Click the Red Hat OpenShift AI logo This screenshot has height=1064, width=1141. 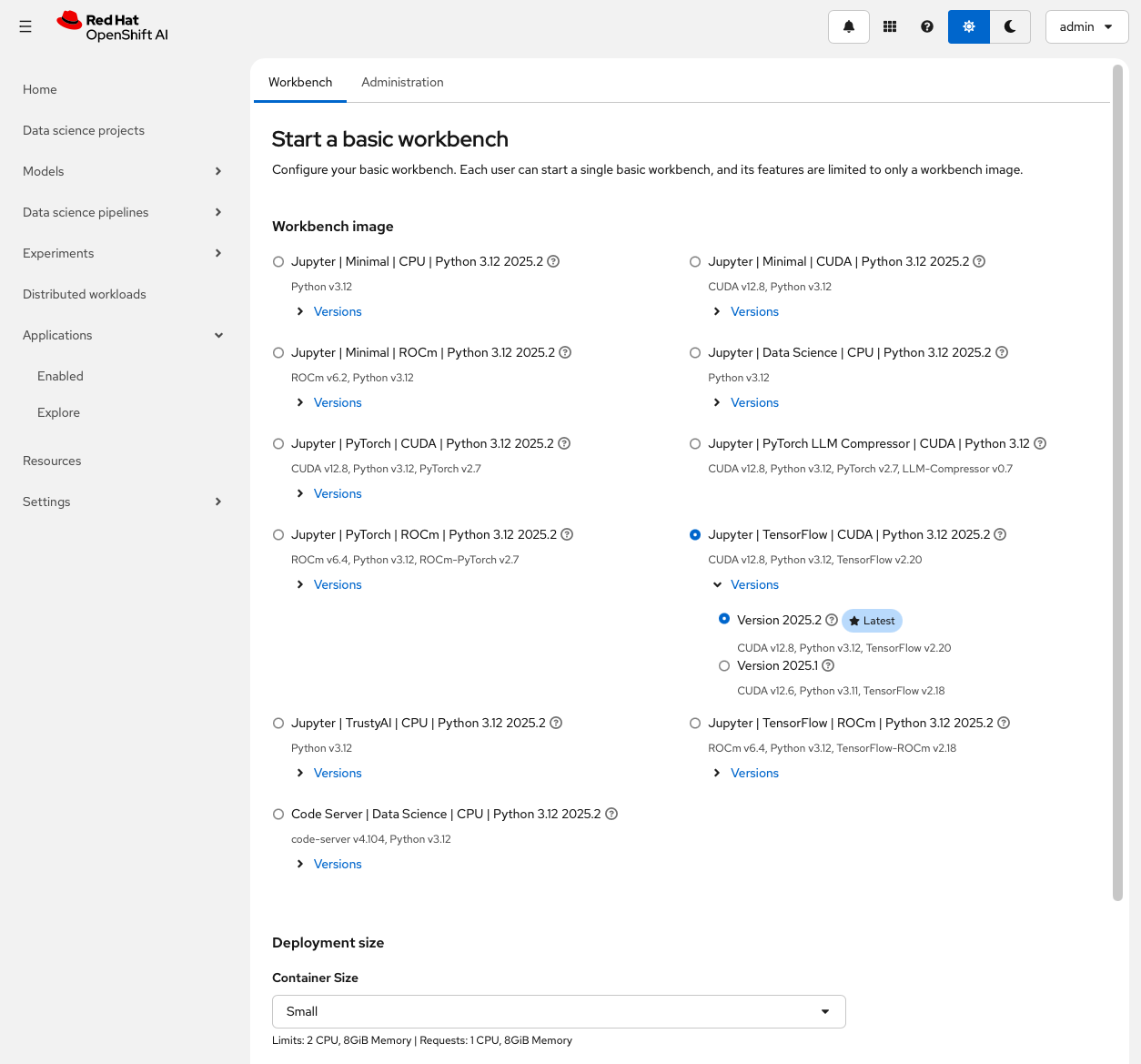(x=113, y=27)
